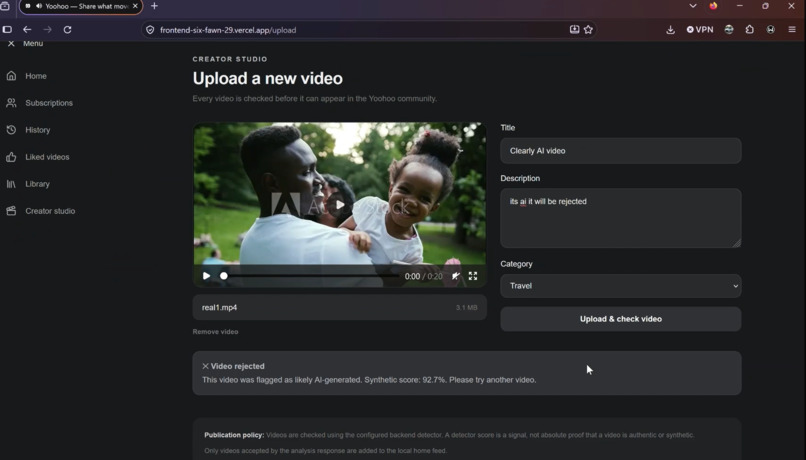
Task: Click the video progress slider knob
Action: click(224, 276)
